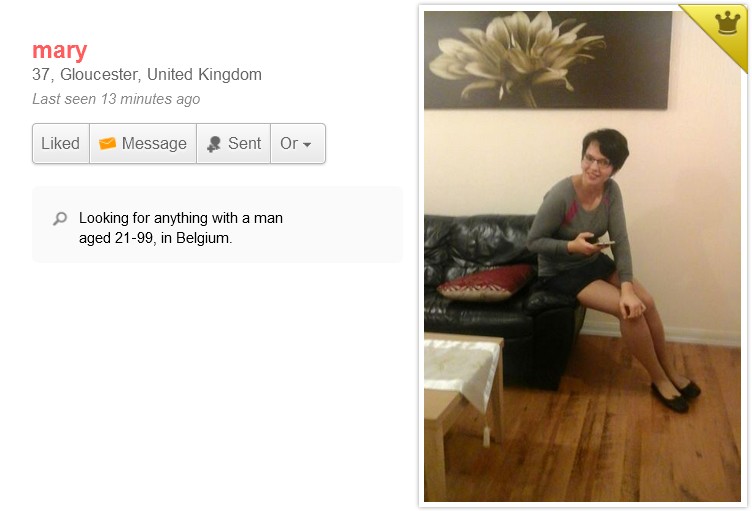This screenshot has width=752, height=511.
Task: Click the gray Looking for info panel
Action: (217, 225)
